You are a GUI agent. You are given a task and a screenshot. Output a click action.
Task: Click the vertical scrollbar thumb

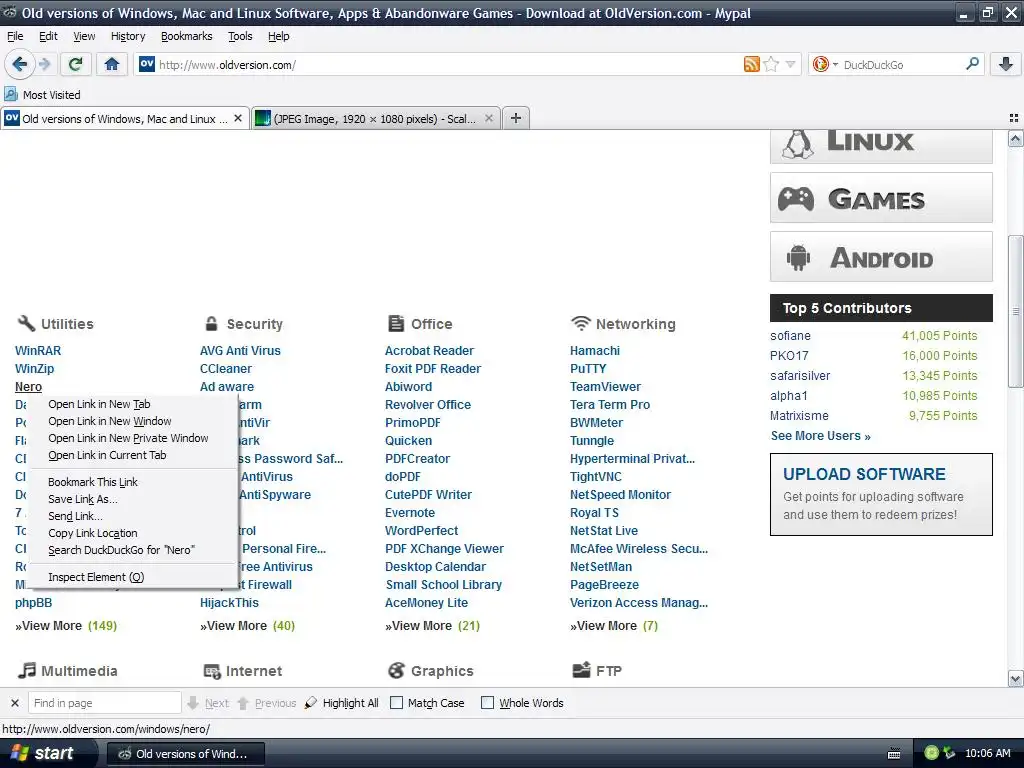(1015, 311)
